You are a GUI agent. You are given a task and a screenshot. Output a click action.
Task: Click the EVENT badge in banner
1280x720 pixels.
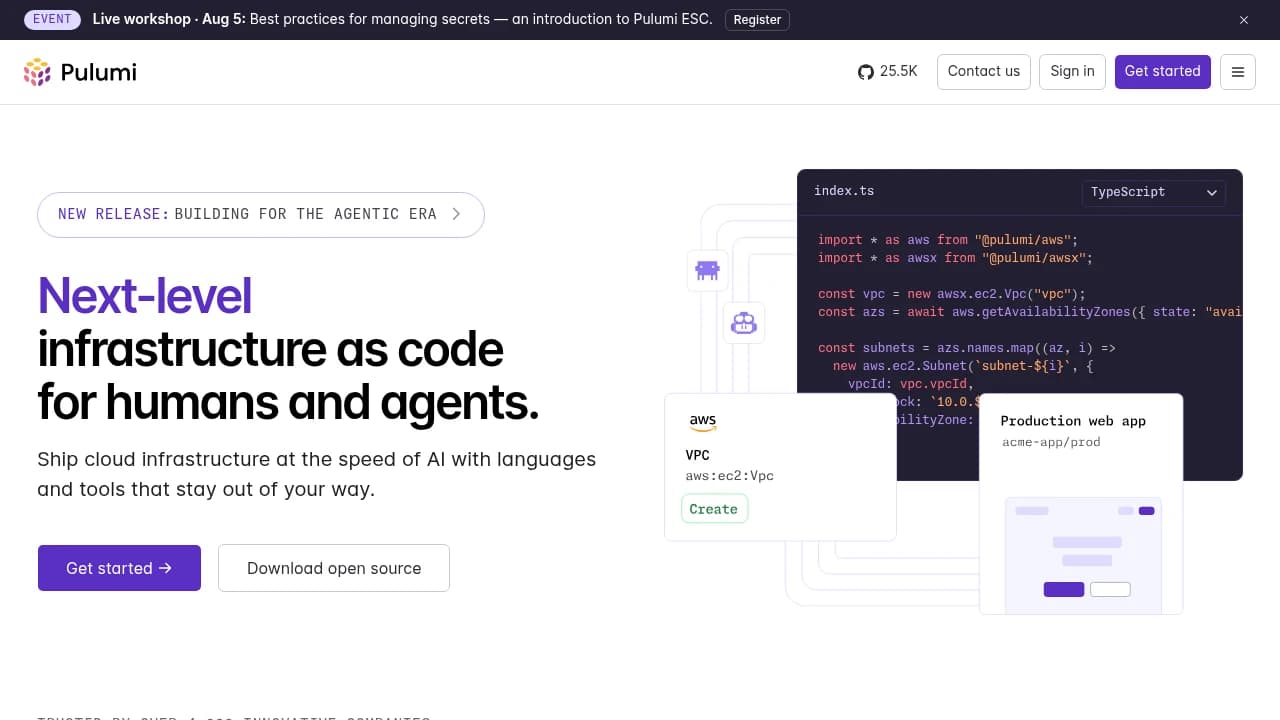[52, 19]
